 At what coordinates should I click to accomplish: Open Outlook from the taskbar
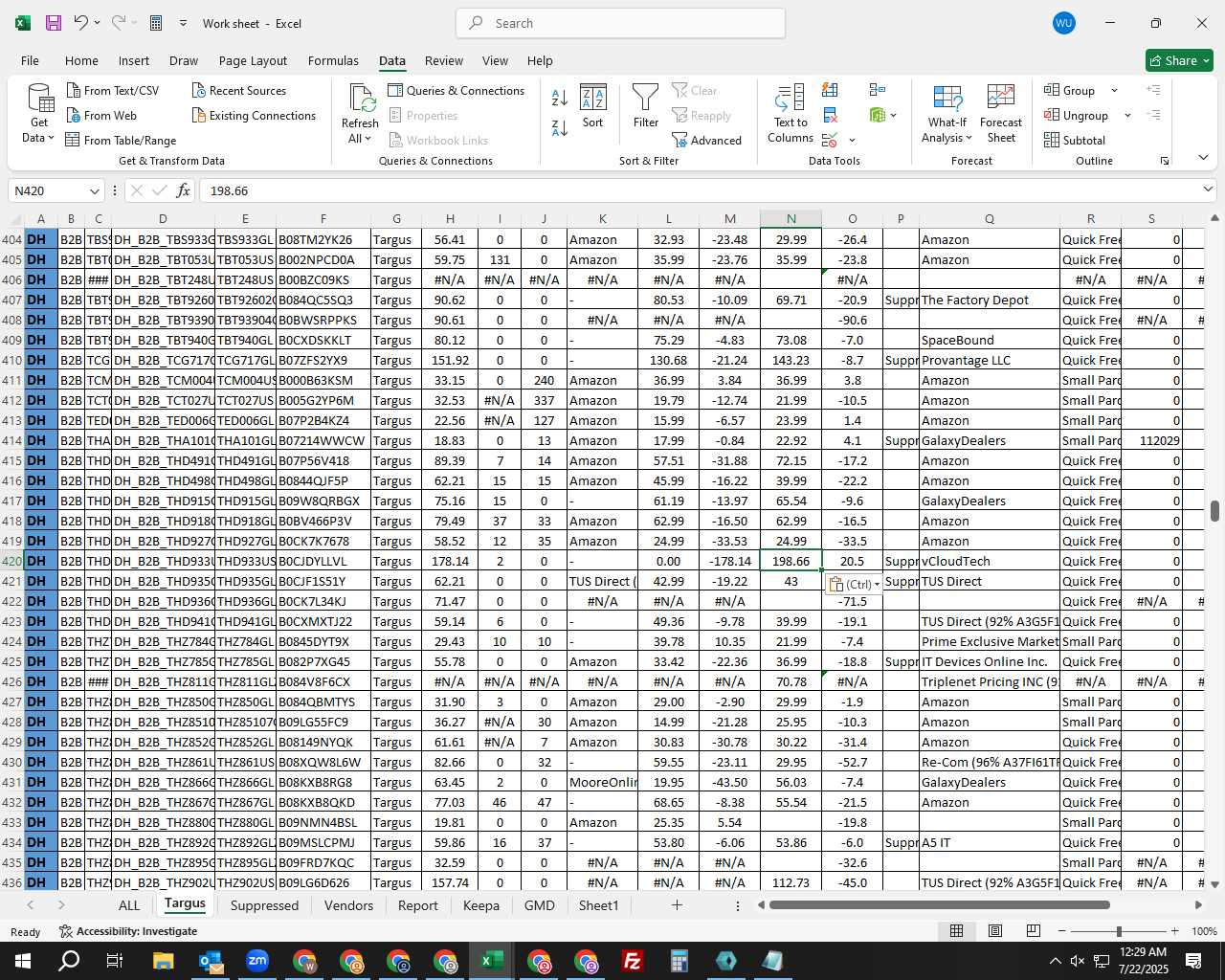pos(211,961)
